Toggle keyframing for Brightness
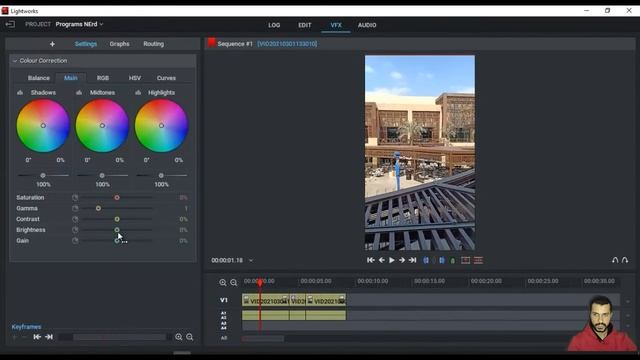Image resolution: width=640 pixels, height=360 pixels. pos(75,230)
